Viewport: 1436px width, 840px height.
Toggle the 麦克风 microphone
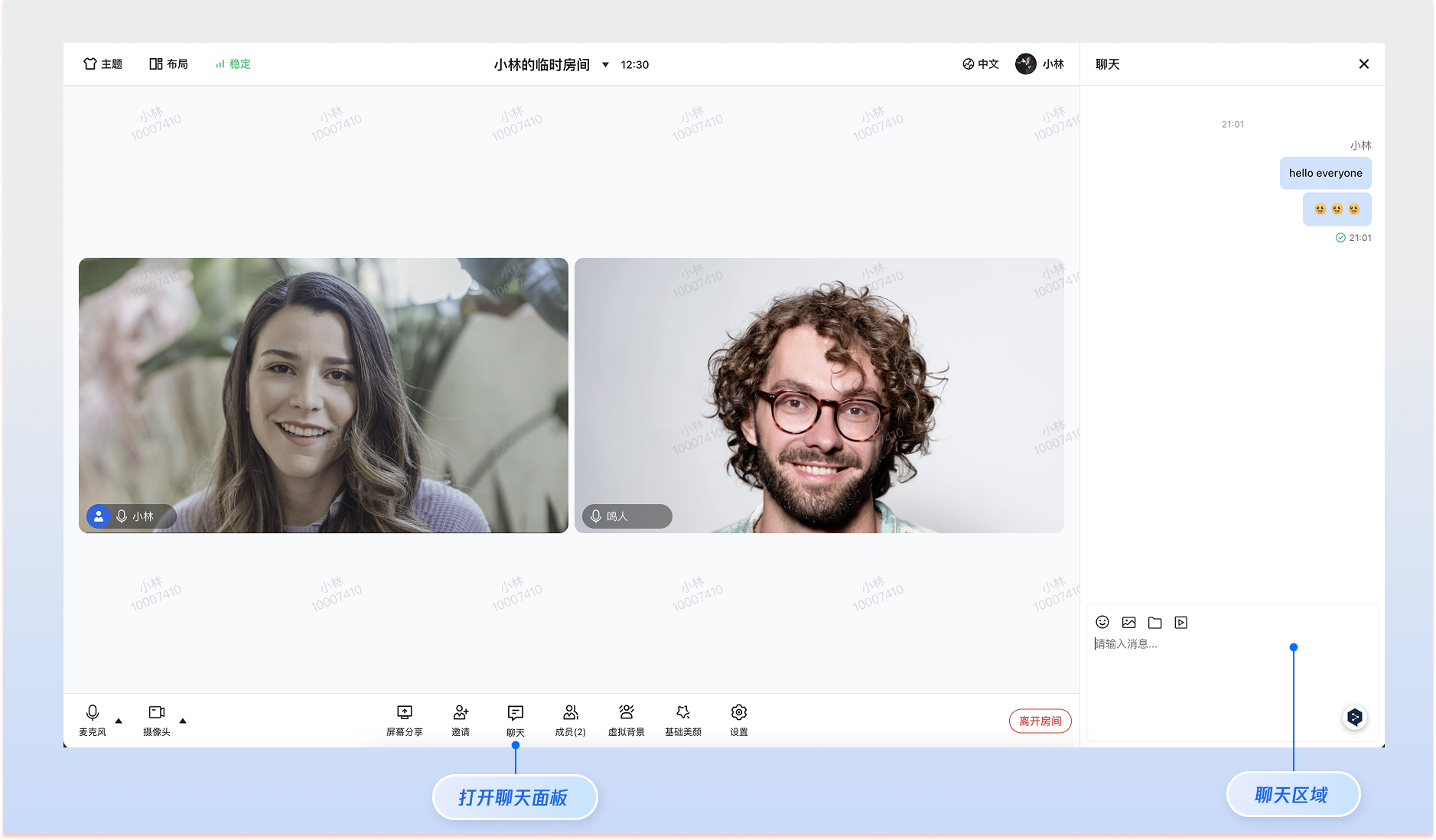pos(93,721)
